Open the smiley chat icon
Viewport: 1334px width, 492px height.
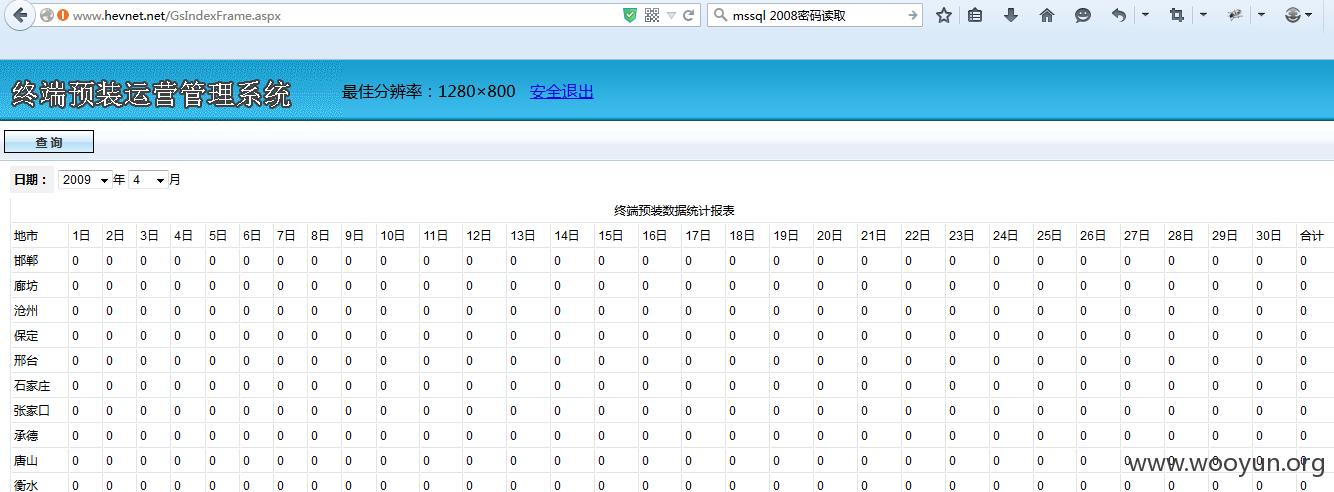[1083, 15]
